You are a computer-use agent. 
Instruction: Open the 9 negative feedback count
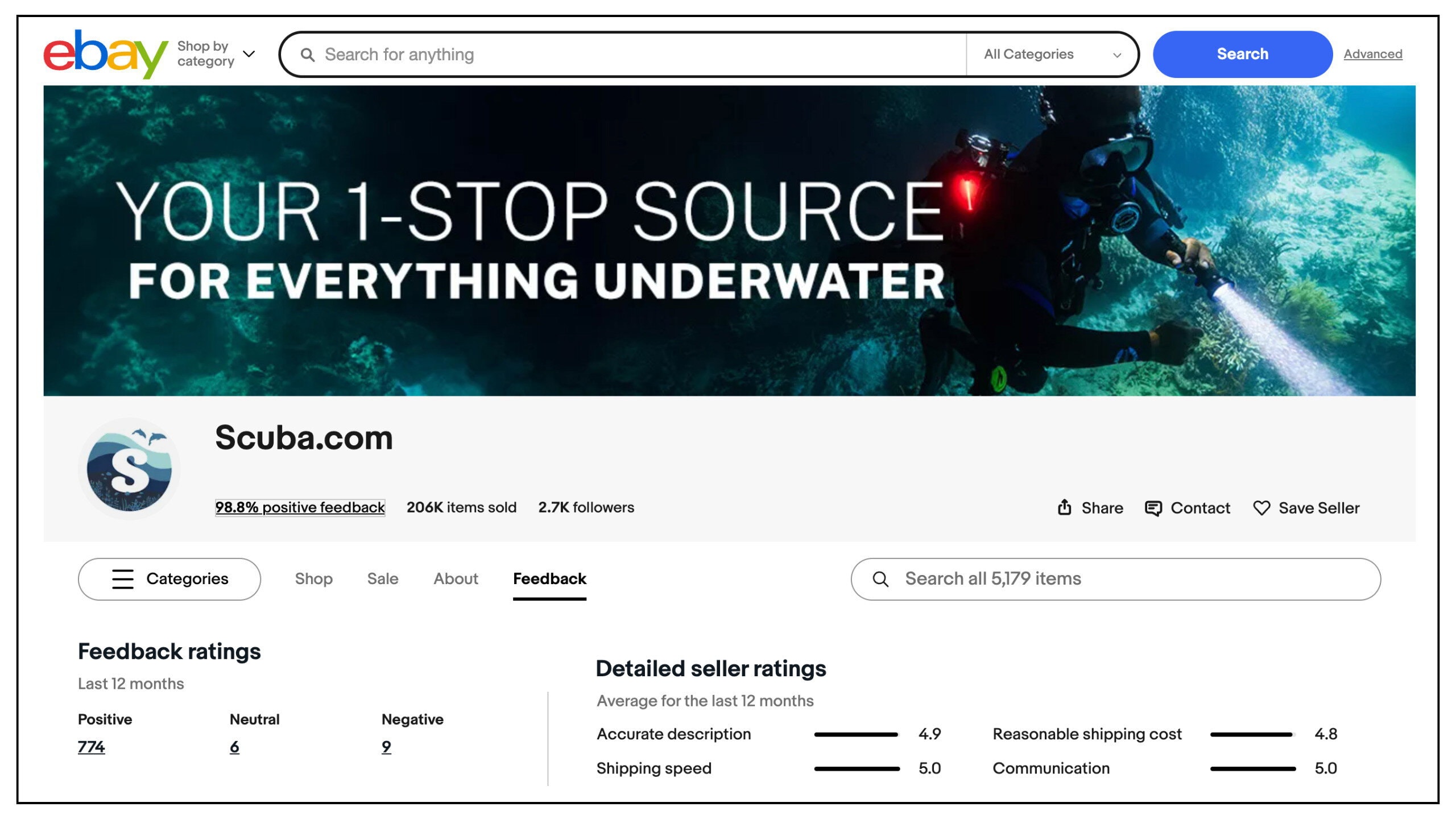click(386, 747)
